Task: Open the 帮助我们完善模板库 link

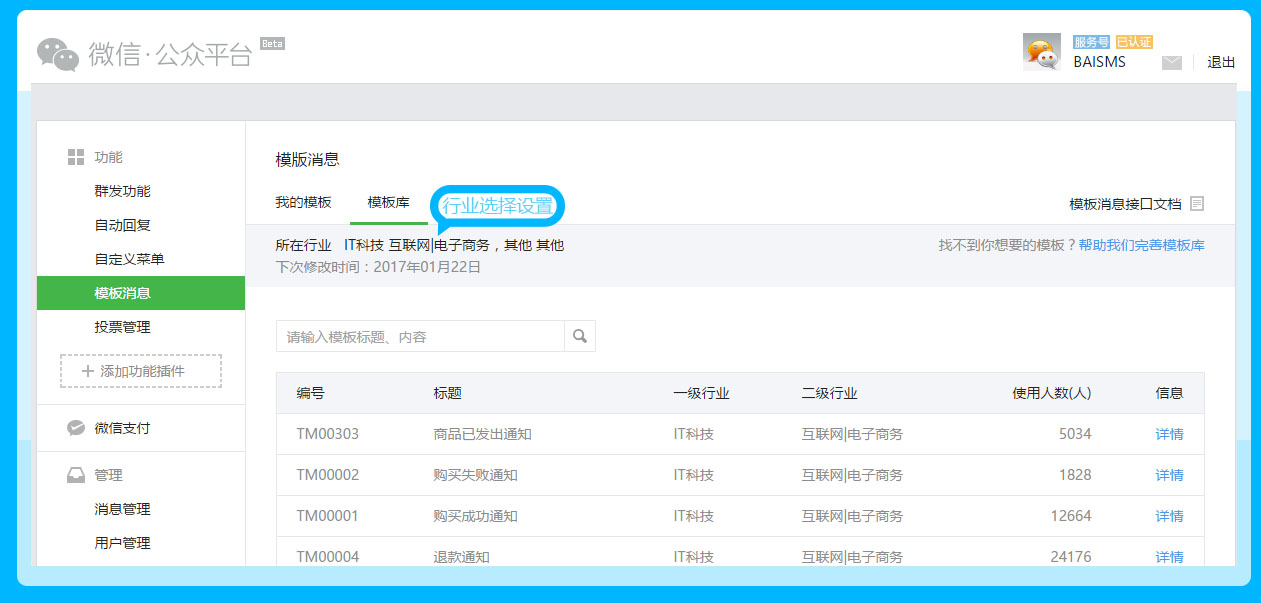Action: click(x=1141, y=245)
